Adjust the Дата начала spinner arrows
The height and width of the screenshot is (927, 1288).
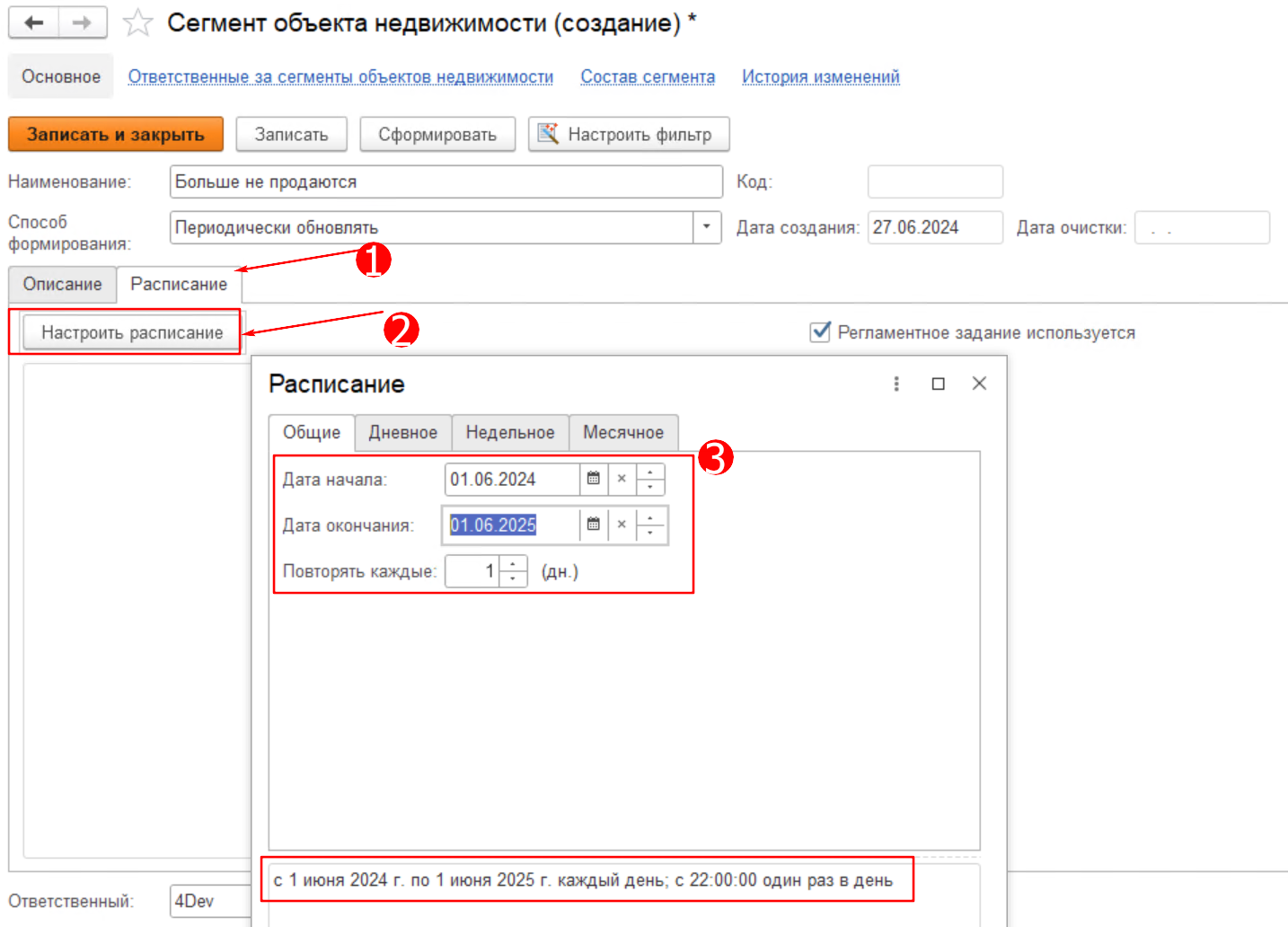click(x=650, y=479)
